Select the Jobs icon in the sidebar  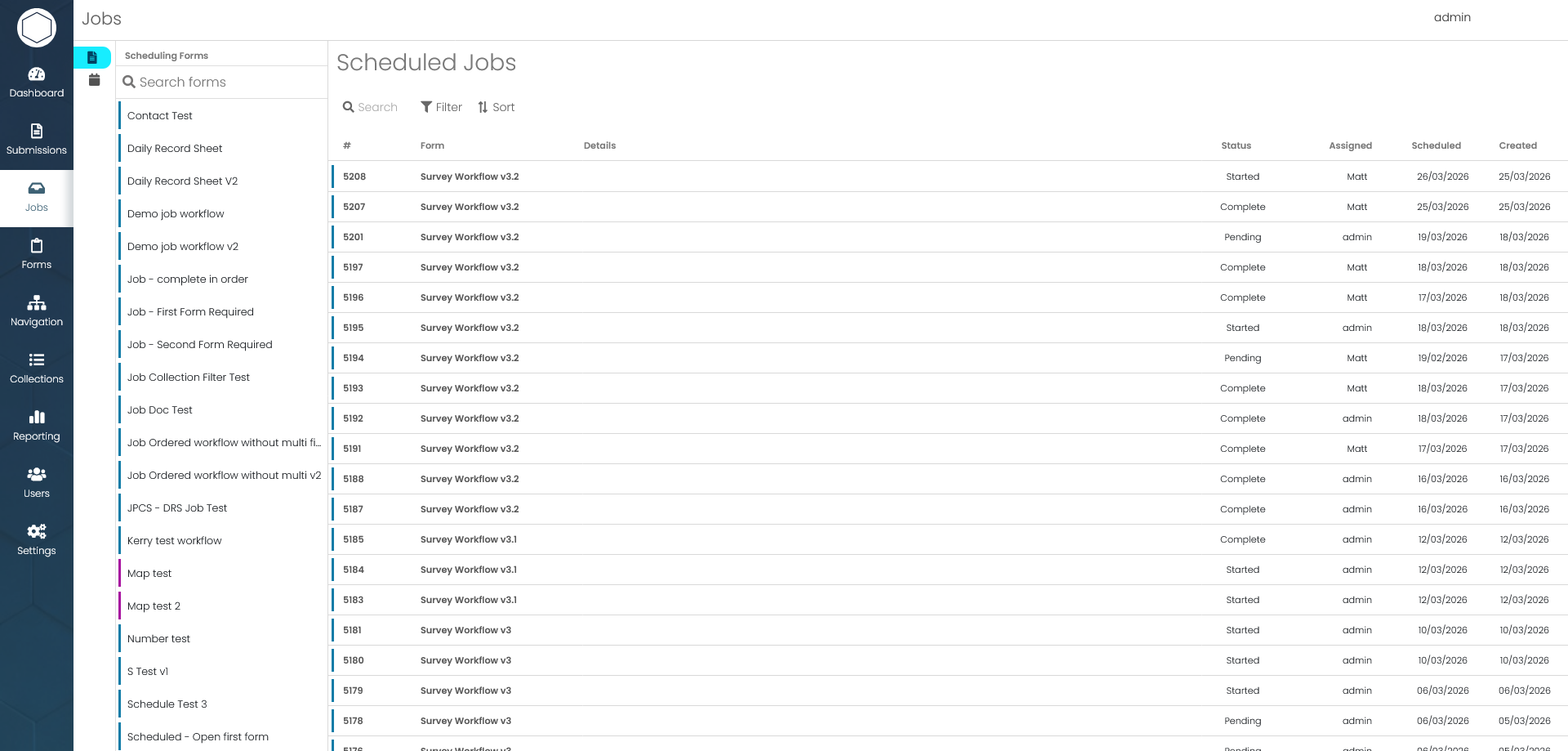click(36, 197)
